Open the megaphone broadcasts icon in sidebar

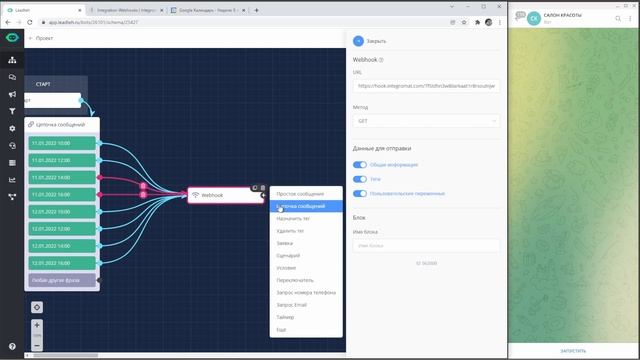coord(12,94)
